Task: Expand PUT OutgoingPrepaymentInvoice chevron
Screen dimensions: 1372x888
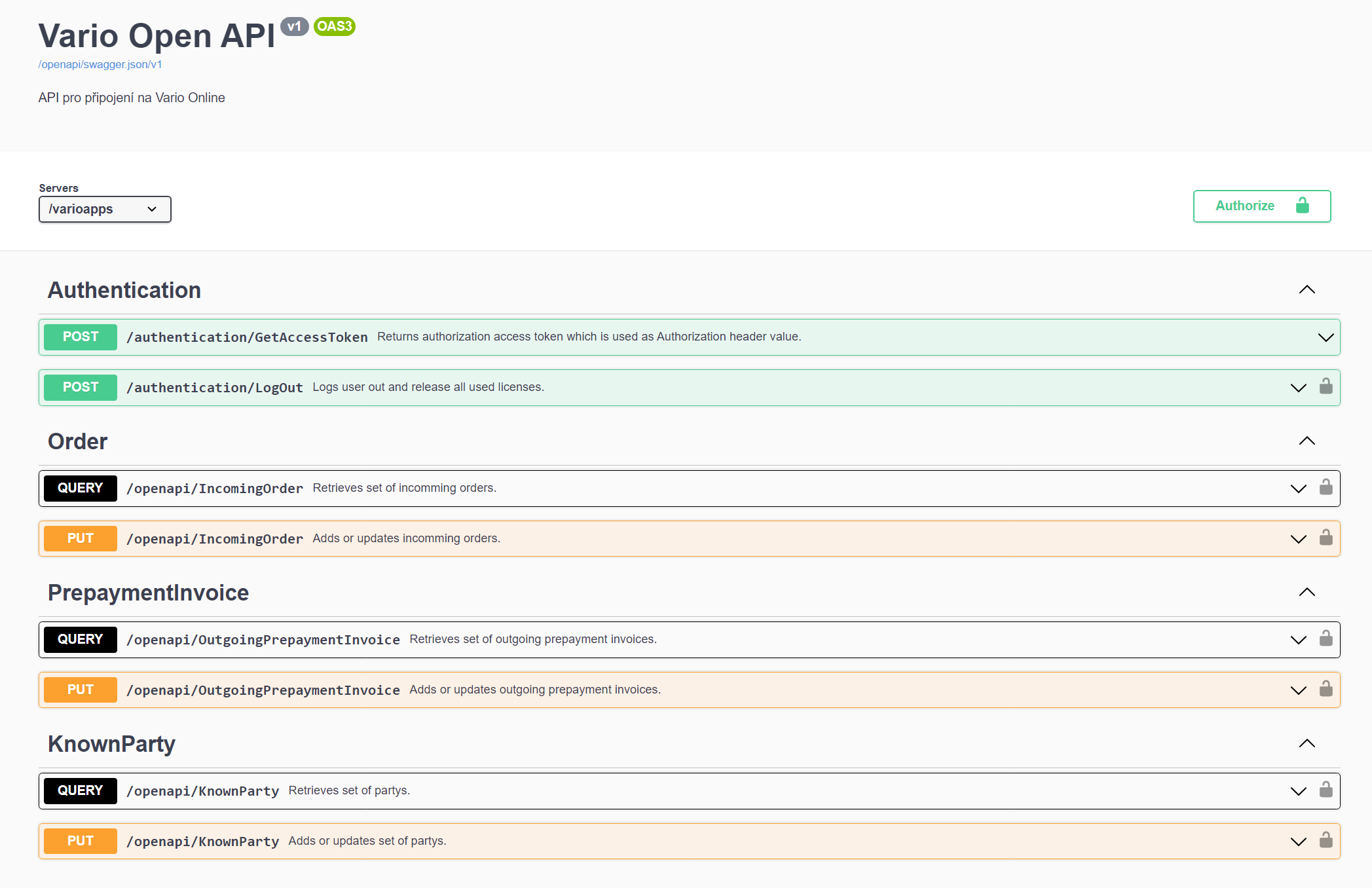Action: (x=1298, y=690)
